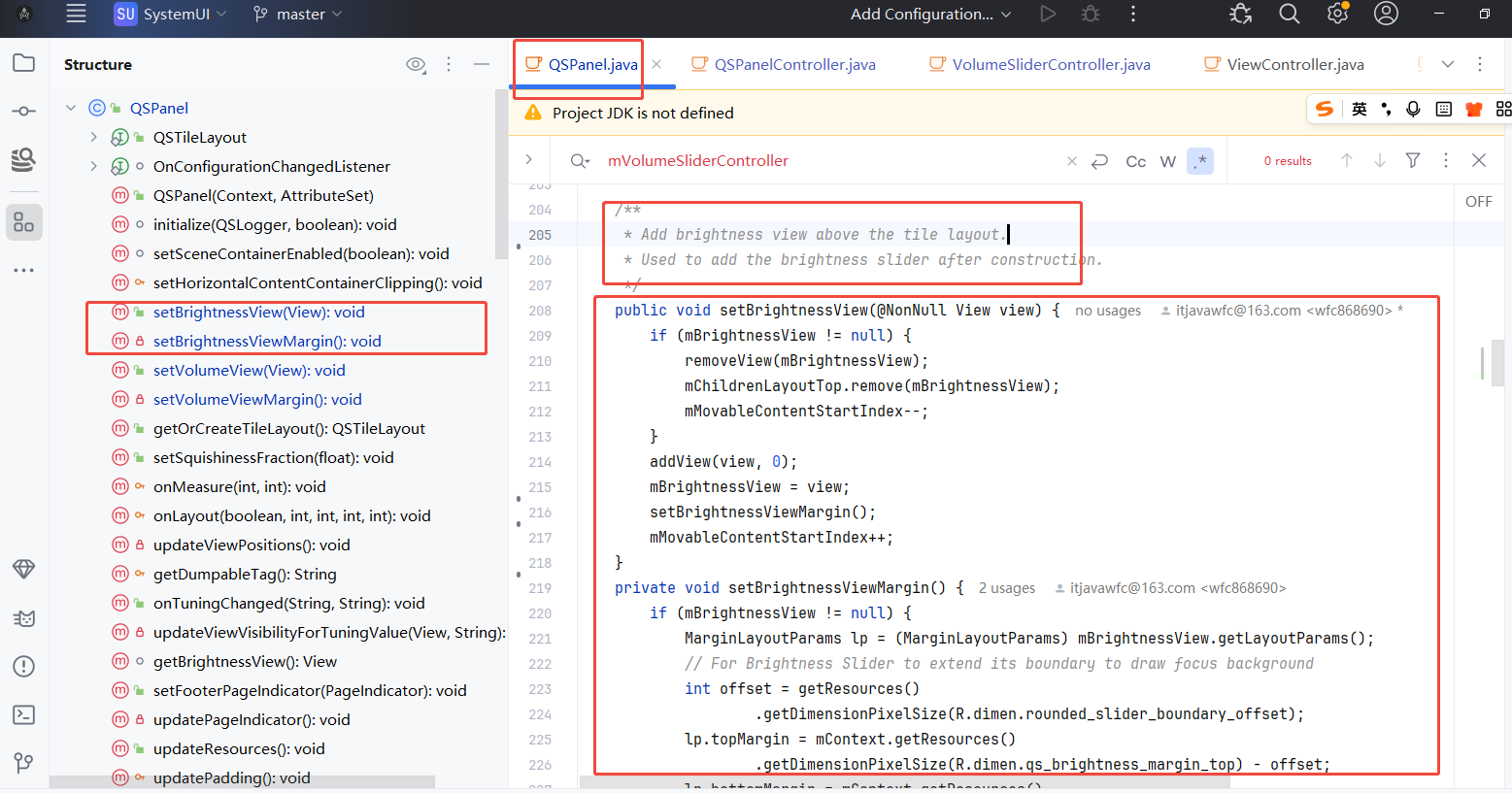Toggle the OFF highlighting indicator in editor
Viewport: 1512px width, 793px height.
click(1479, 202)
